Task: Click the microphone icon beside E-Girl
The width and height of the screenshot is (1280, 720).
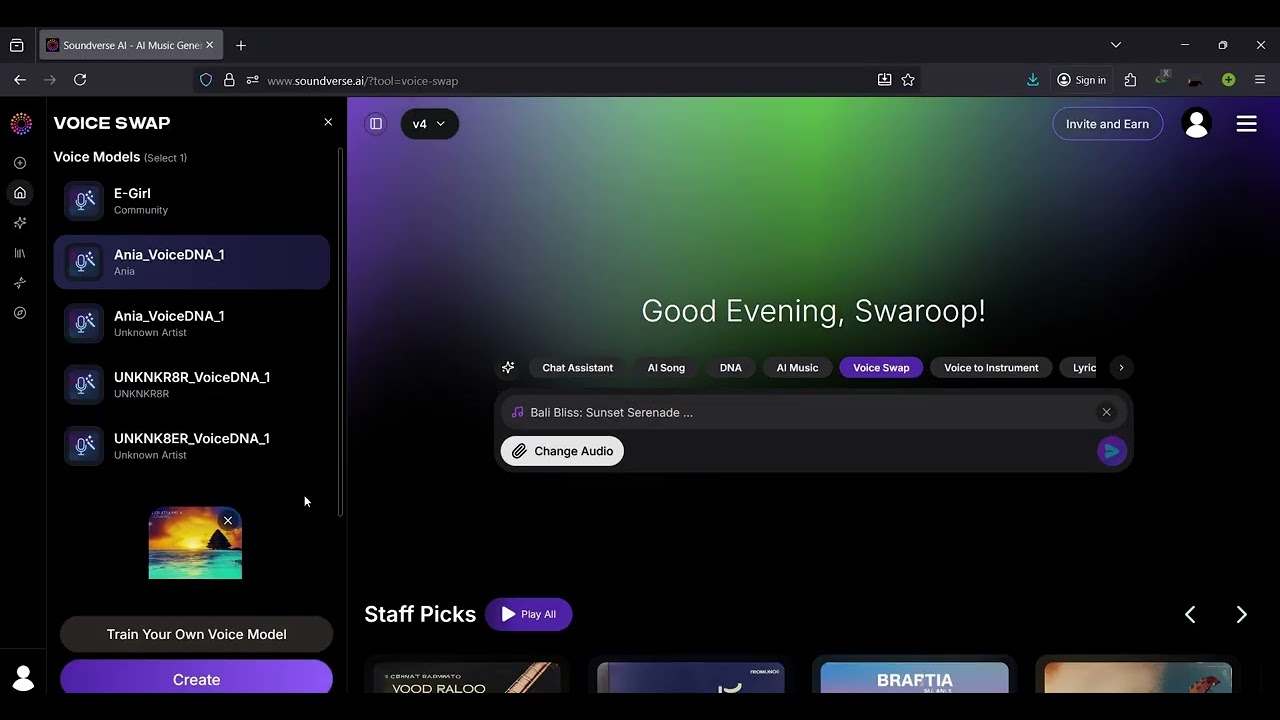Action: [x=84, y=201]
